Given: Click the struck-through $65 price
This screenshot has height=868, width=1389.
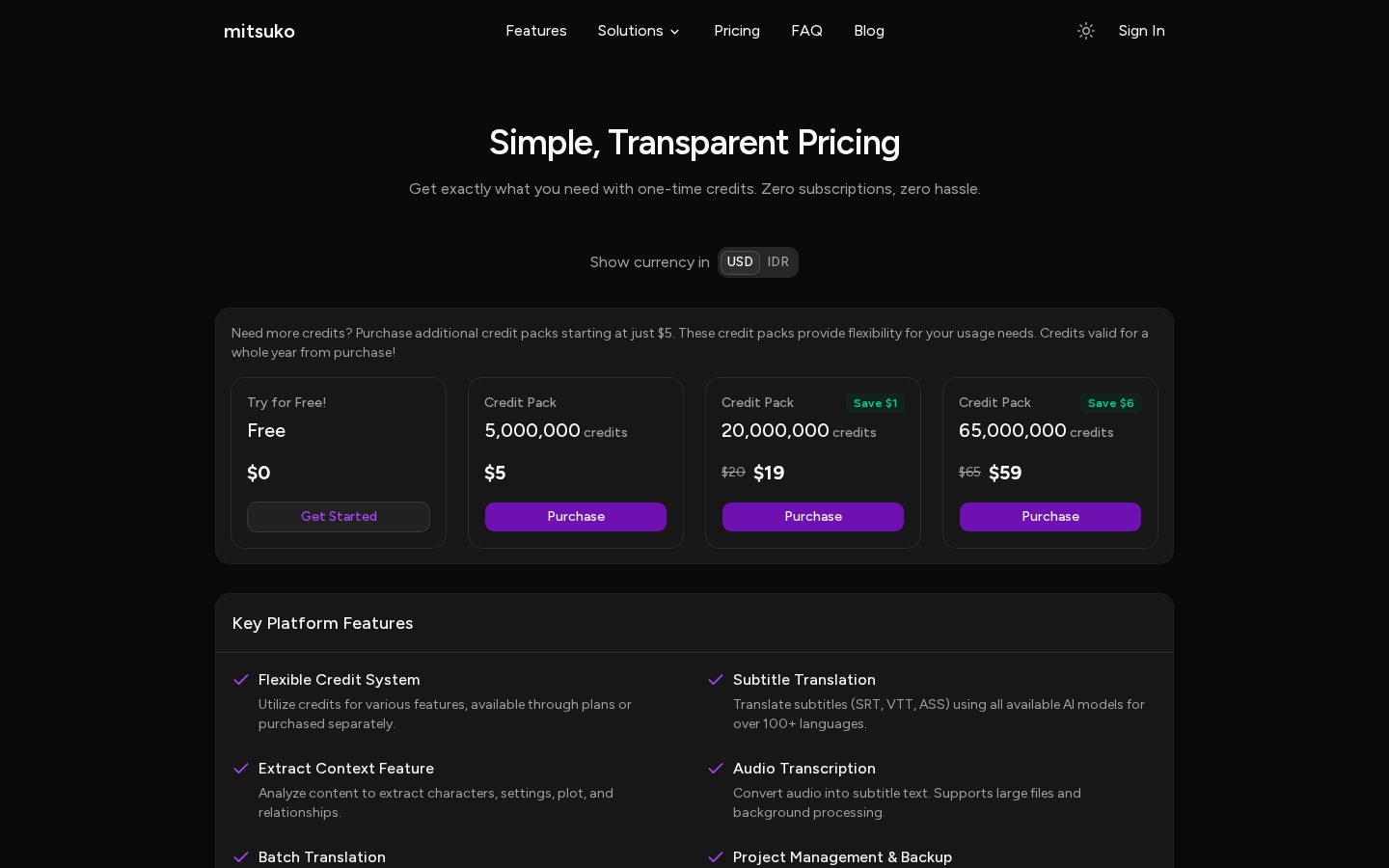Looking at the screenshot, I should point(969,473).
